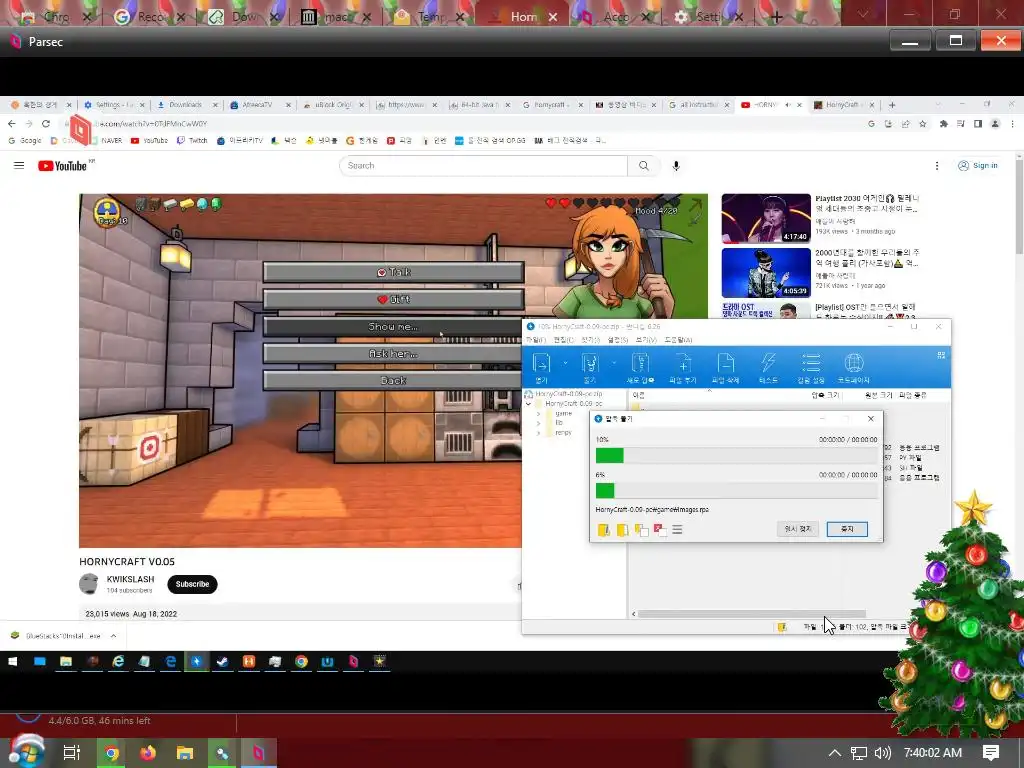Open the Twitch bookmark in the bookmarks bar
1024x768 pixels.
(192, 140)
